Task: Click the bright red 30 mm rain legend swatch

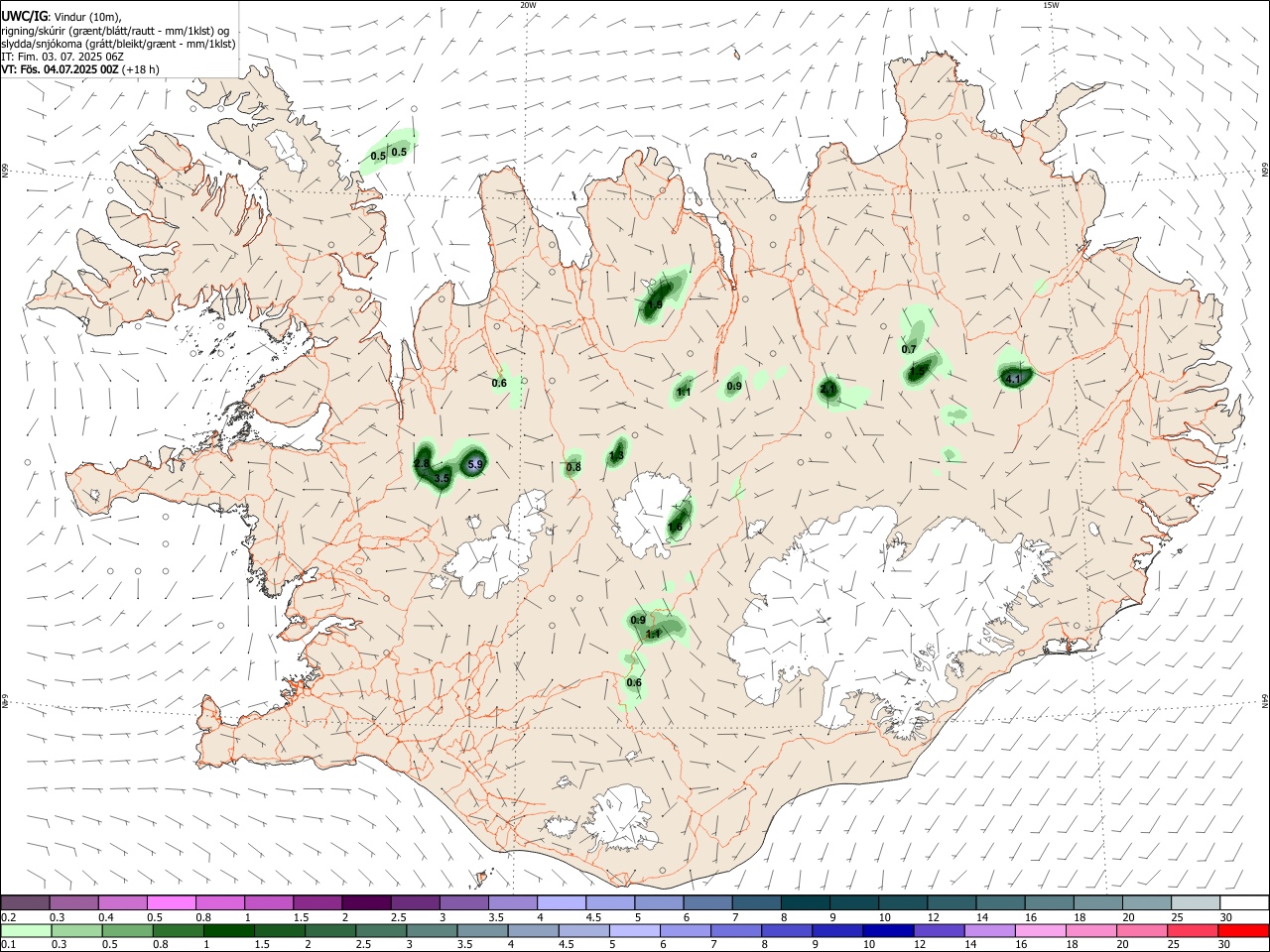Action: point(1243,930)
